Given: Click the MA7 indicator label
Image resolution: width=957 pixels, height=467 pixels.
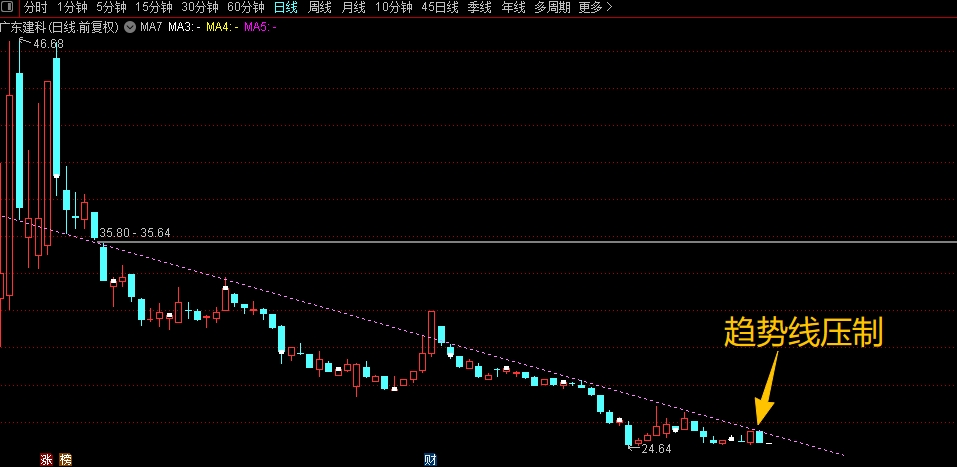Looking at the screenshot, I should click(151, 27).
